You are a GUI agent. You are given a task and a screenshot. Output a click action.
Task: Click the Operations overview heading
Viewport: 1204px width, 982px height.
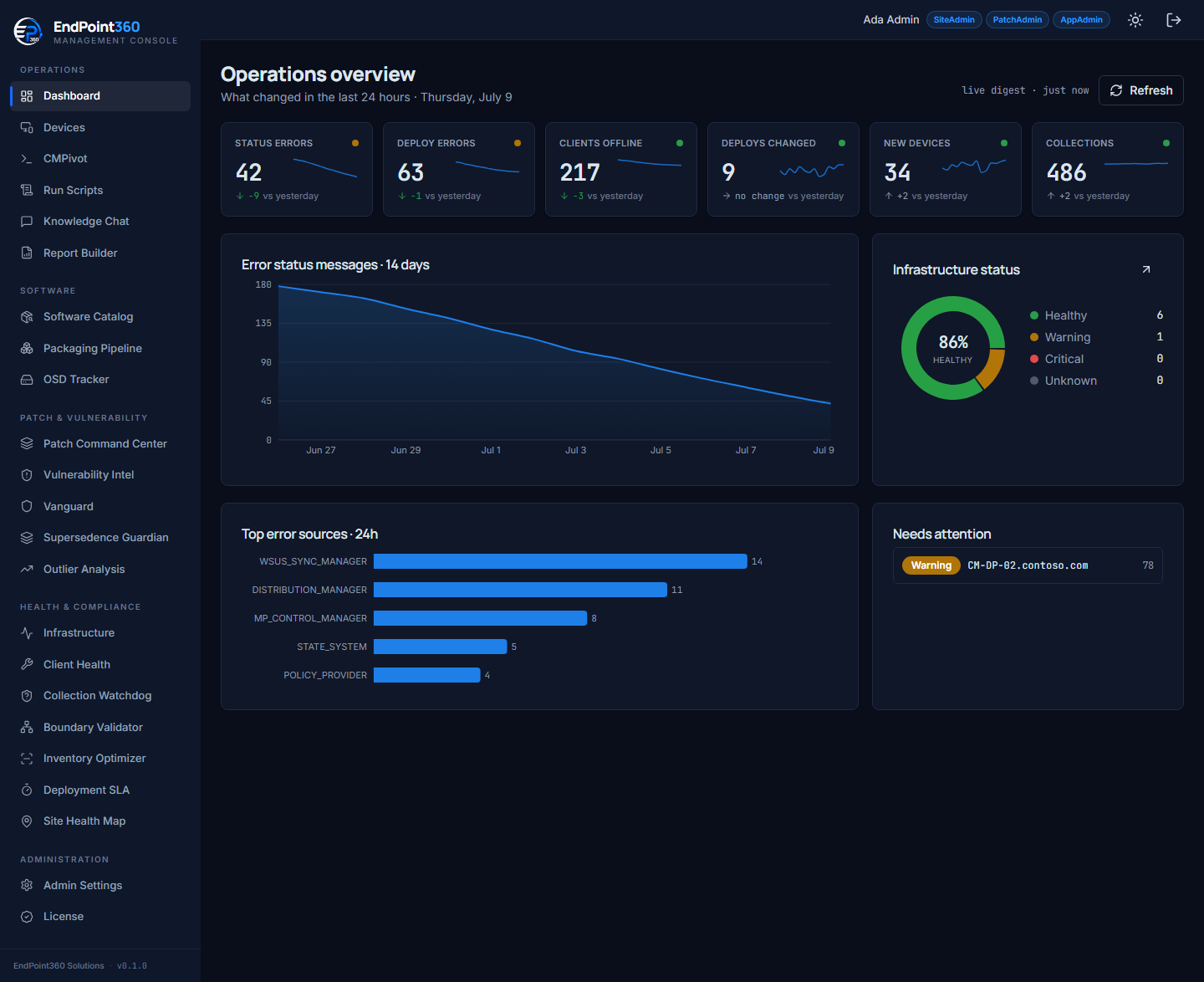point(318,74)
